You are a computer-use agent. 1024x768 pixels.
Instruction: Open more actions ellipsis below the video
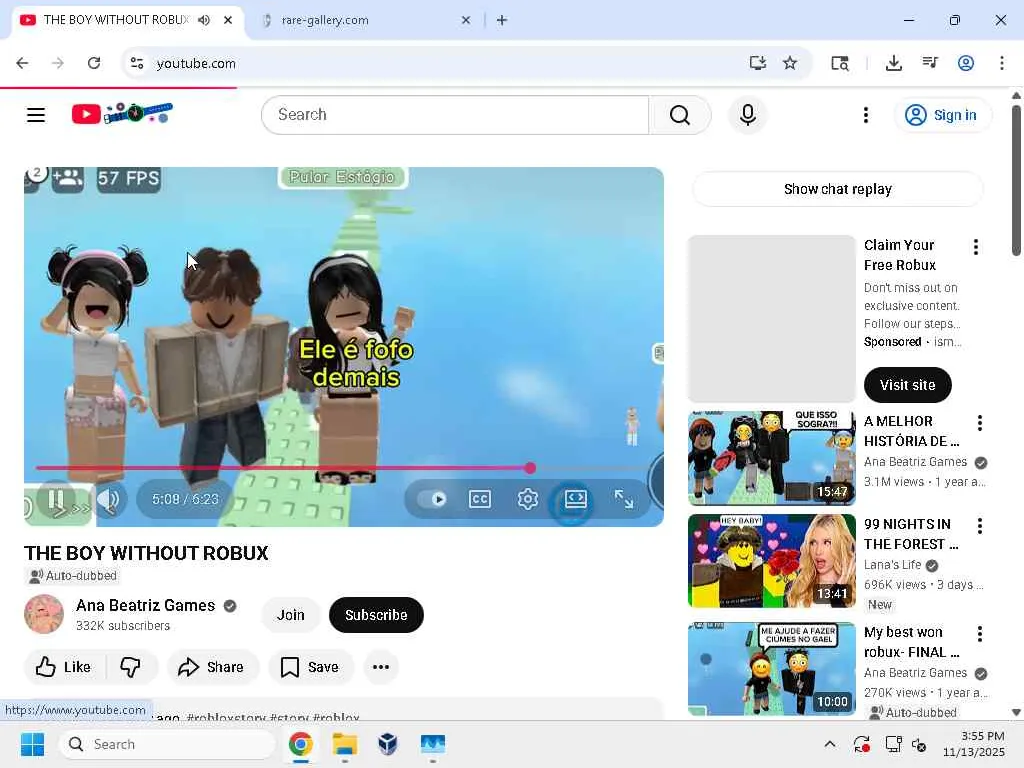click(x=381, y=667)
